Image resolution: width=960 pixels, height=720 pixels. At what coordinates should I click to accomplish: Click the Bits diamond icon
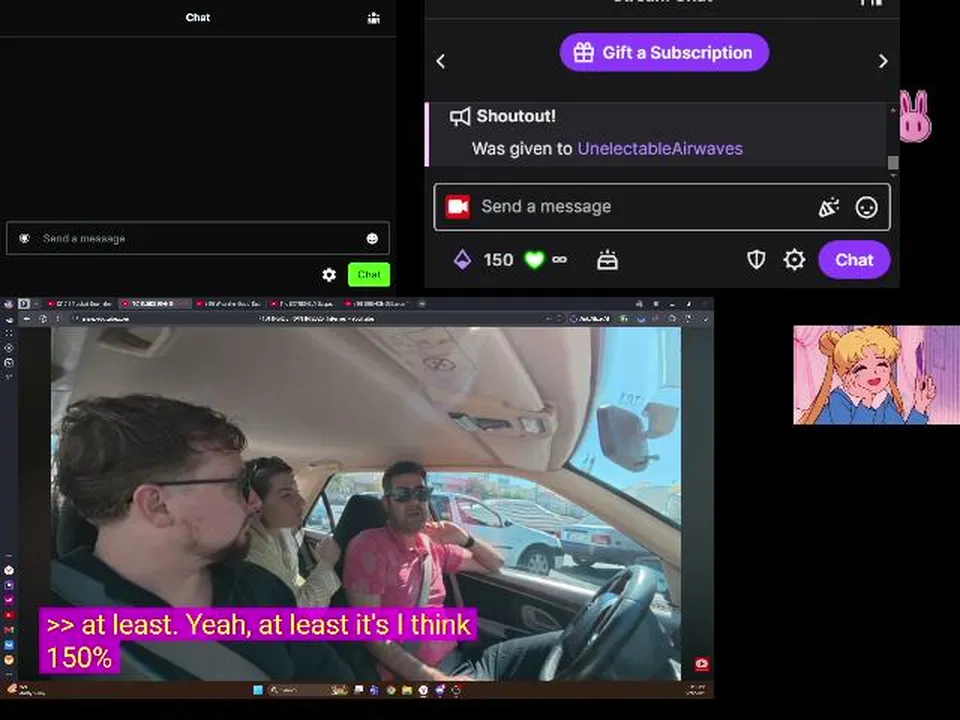(463, 260)
